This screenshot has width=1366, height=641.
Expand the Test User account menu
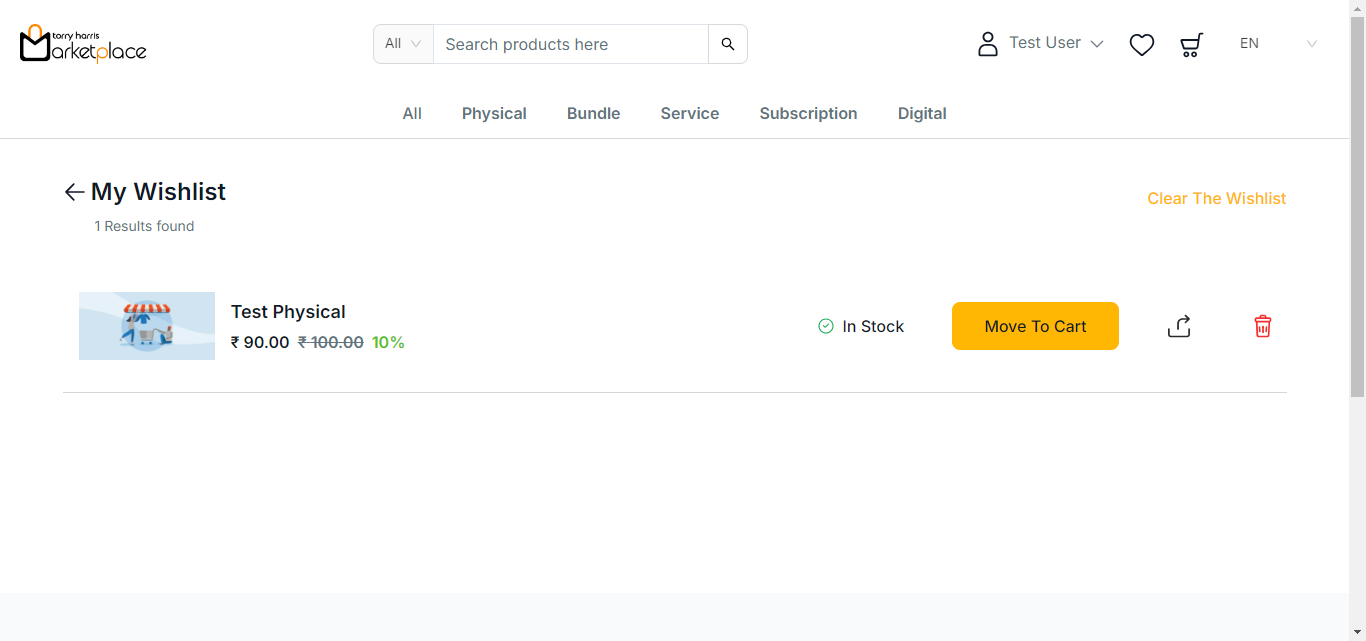point(1055,43)
